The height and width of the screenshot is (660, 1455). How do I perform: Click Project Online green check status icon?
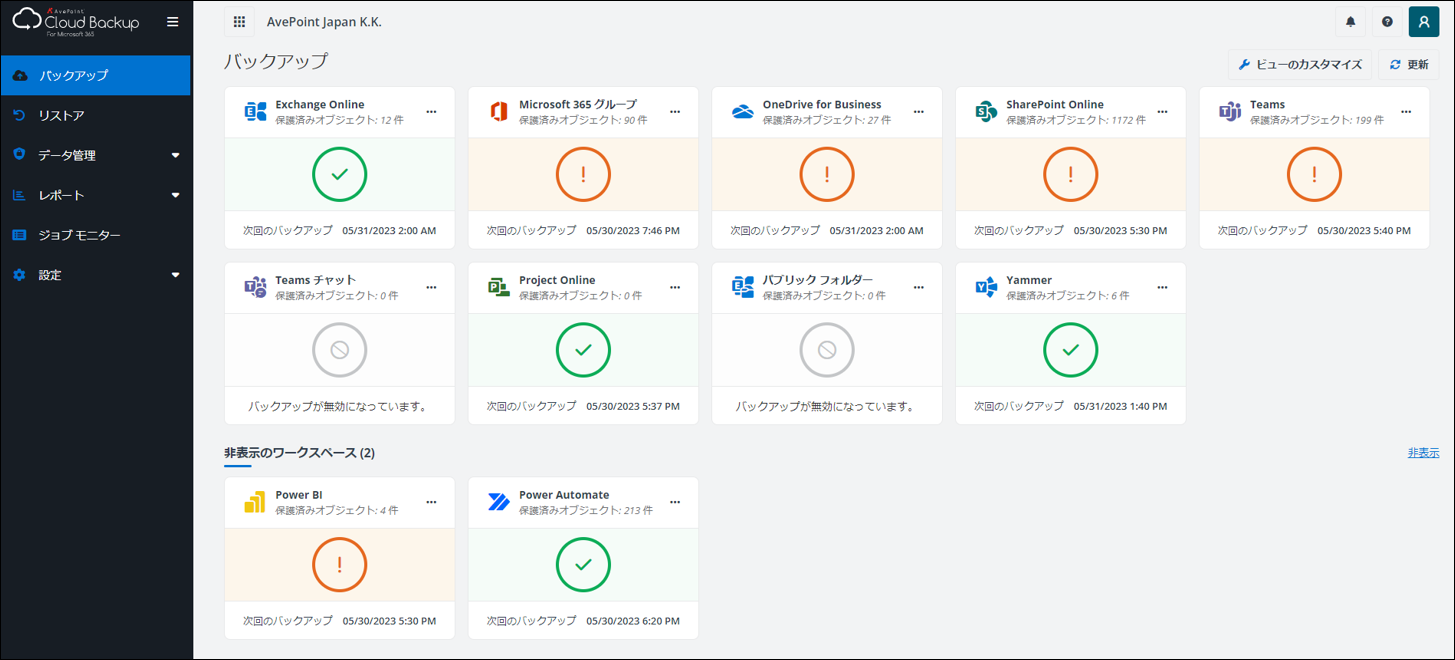tap(583, 350)
